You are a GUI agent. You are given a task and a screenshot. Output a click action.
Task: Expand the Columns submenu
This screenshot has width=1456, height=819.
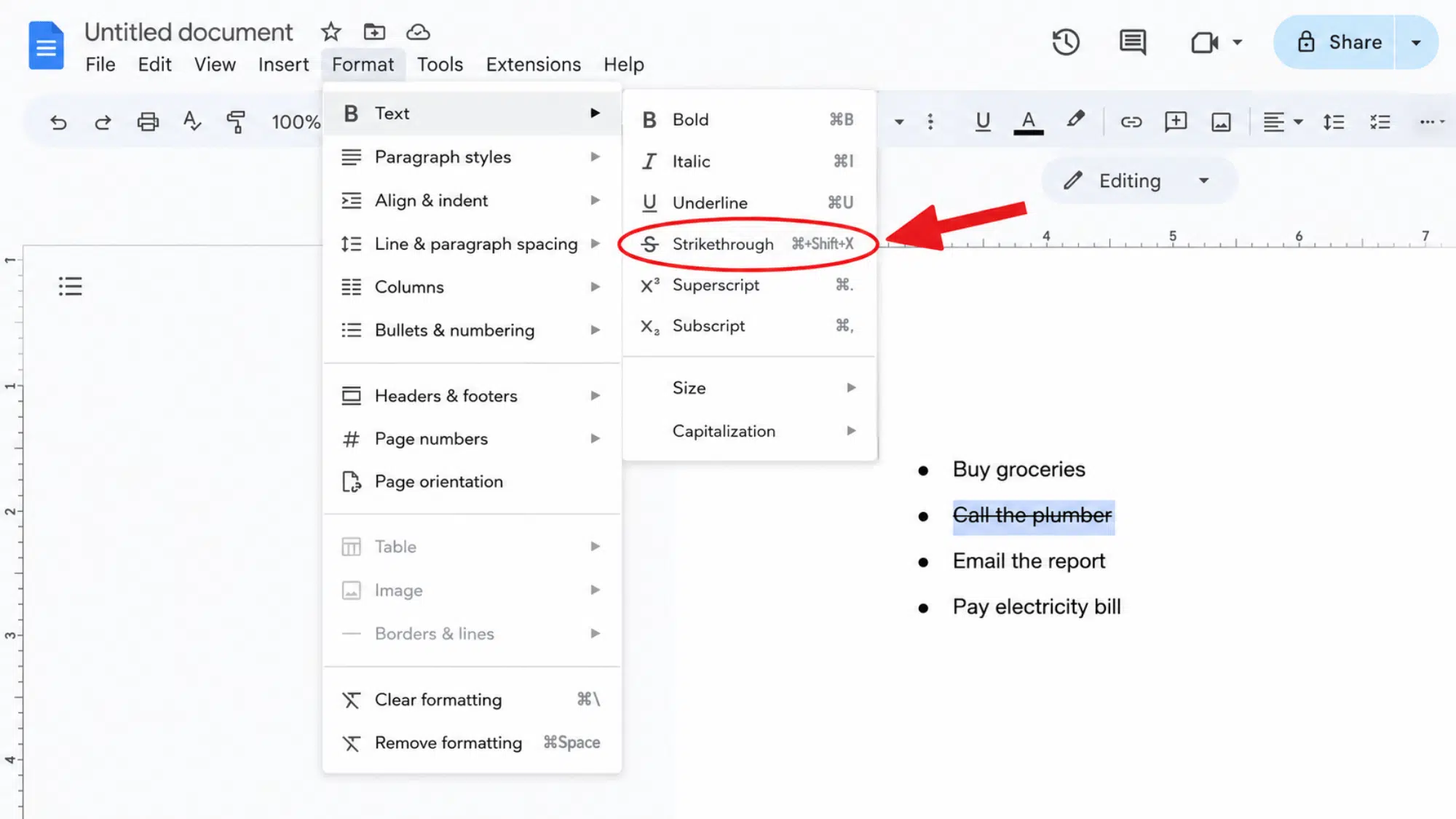(472, 287)
